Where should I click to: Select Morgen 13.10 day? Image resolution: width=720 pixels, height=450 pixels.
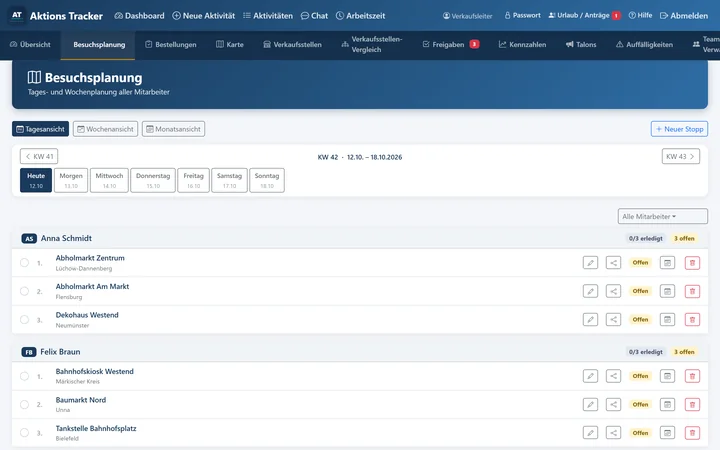[71, 180]
